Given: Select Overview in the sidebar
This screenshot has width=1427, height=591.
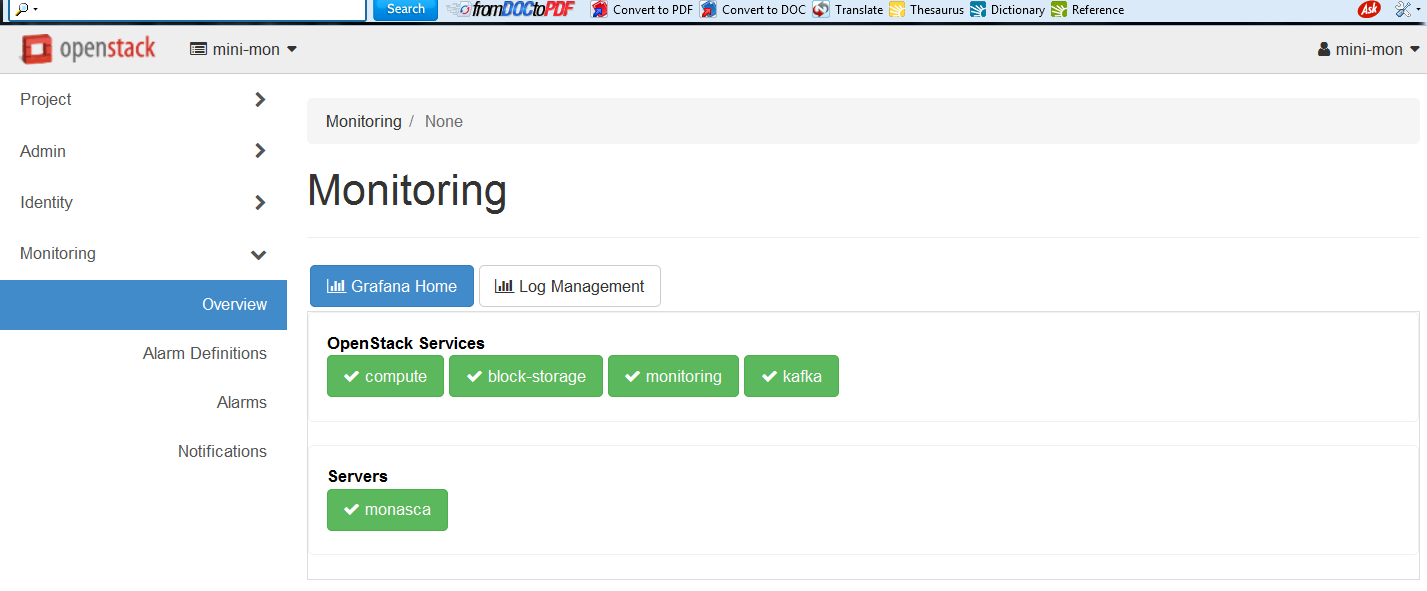Looking at the screenshot, I should pos(143,304).
